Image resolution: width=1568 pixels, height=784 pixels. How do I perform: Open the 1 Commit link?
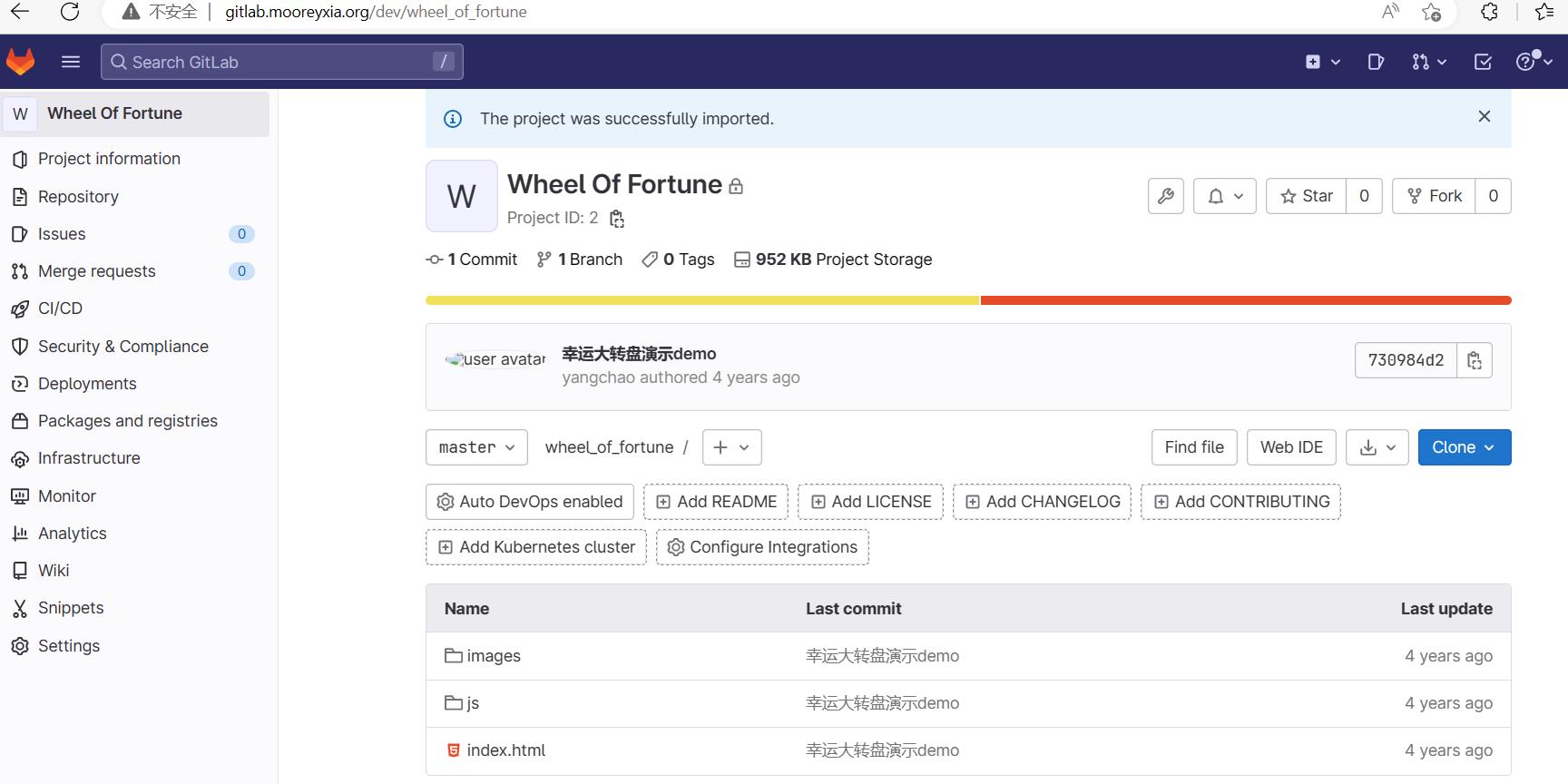472,260
